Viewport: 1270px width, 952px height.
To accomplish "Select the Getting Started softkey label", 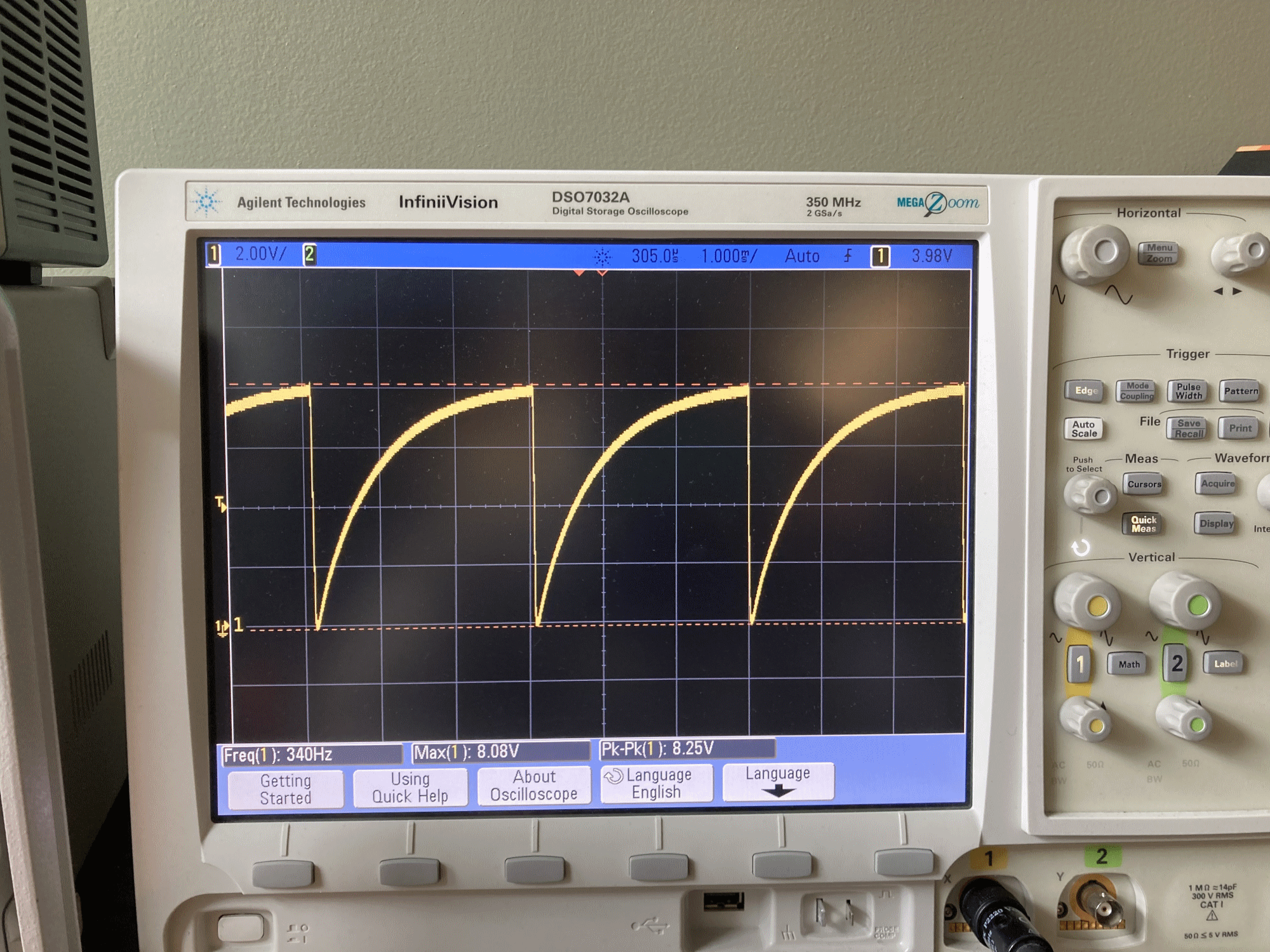I will [x=286, y=790].
